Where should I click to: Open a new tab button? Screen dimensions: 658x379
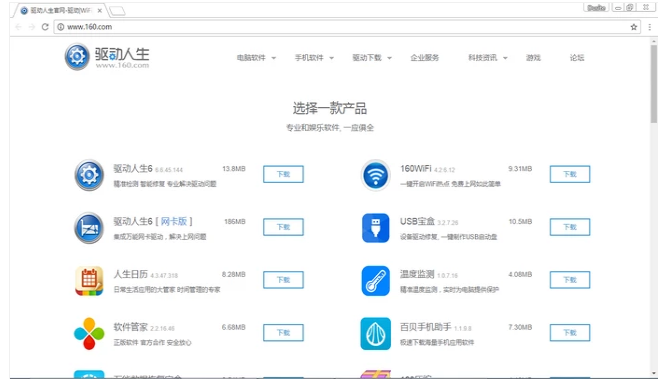point(117,11)
